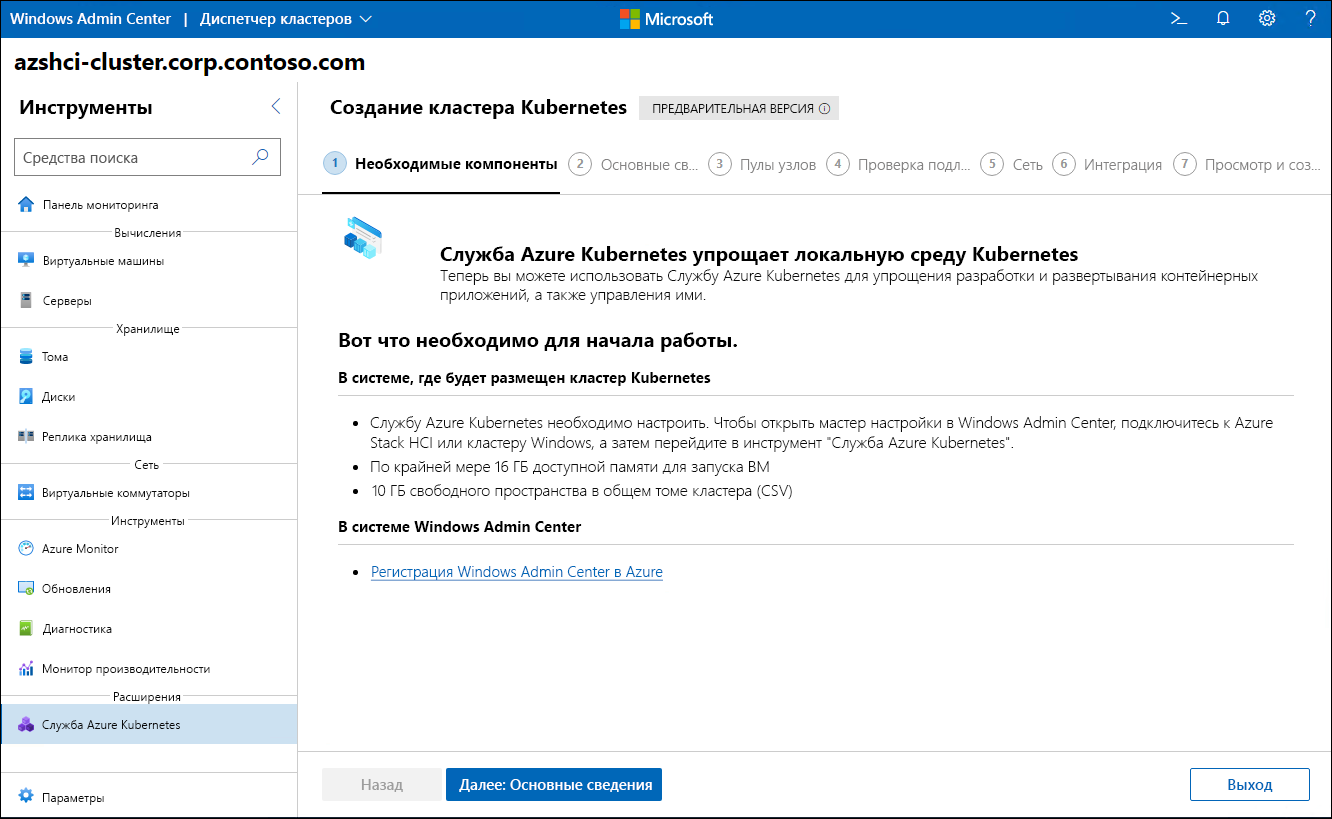Image resolution: width=1332 pixels, height=819 pixels.
Task: Switch to step 2 Основные сведения tab
Action: point(633,164)
